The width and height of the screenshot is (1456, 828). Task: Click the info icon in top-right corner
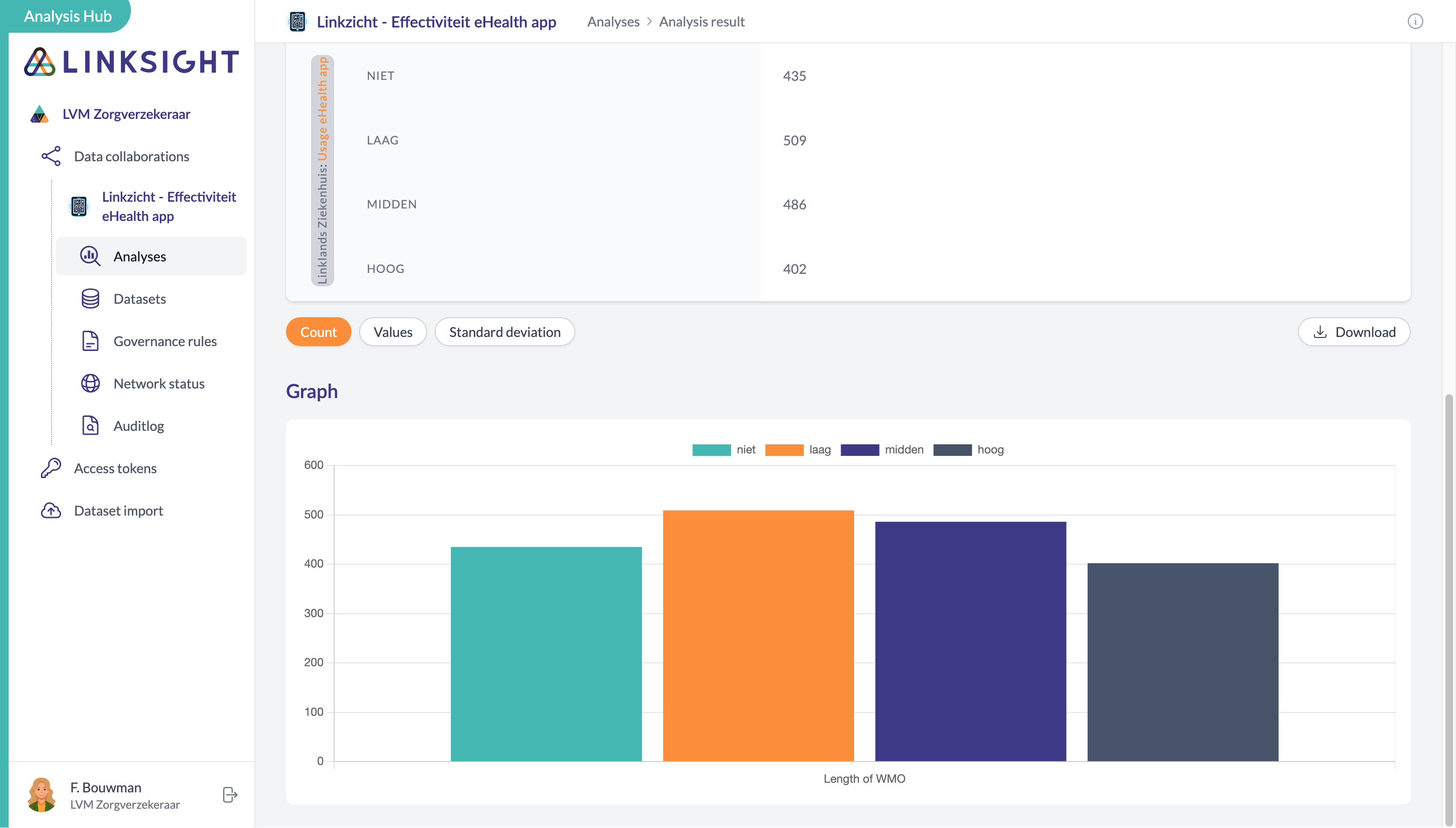coord(1415,22)
